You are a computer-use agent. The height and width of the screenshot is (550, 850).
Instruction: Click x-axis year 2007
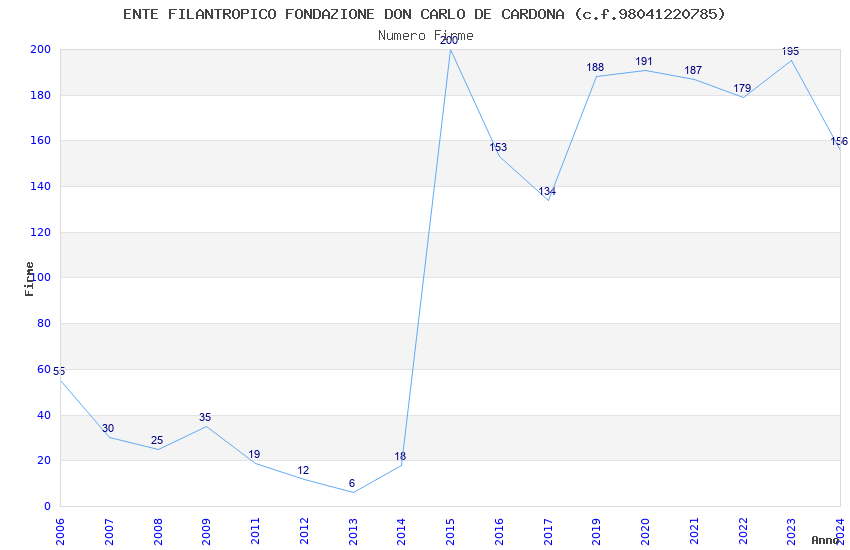[108, 531]
